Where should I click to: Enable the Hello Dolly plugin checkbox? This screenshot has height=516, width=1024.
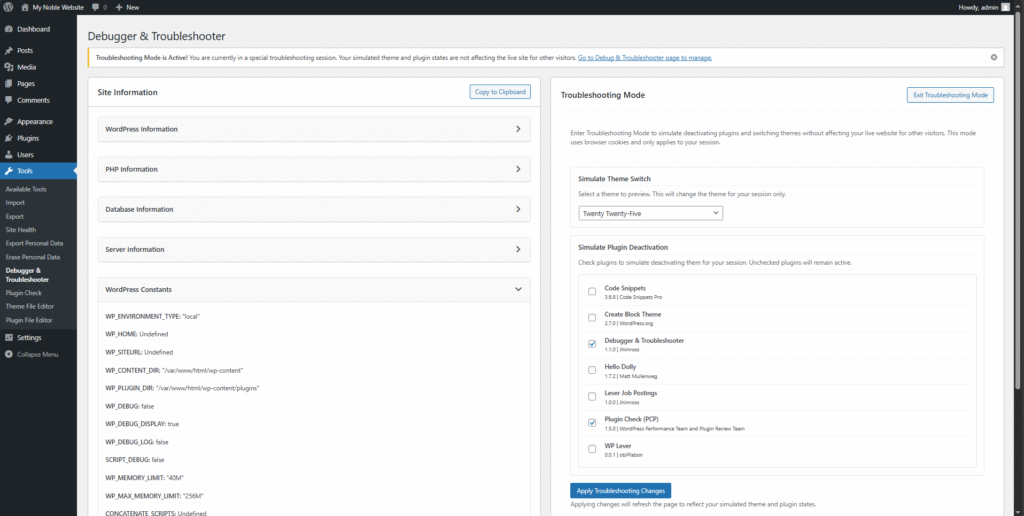(x=592, y=370)
